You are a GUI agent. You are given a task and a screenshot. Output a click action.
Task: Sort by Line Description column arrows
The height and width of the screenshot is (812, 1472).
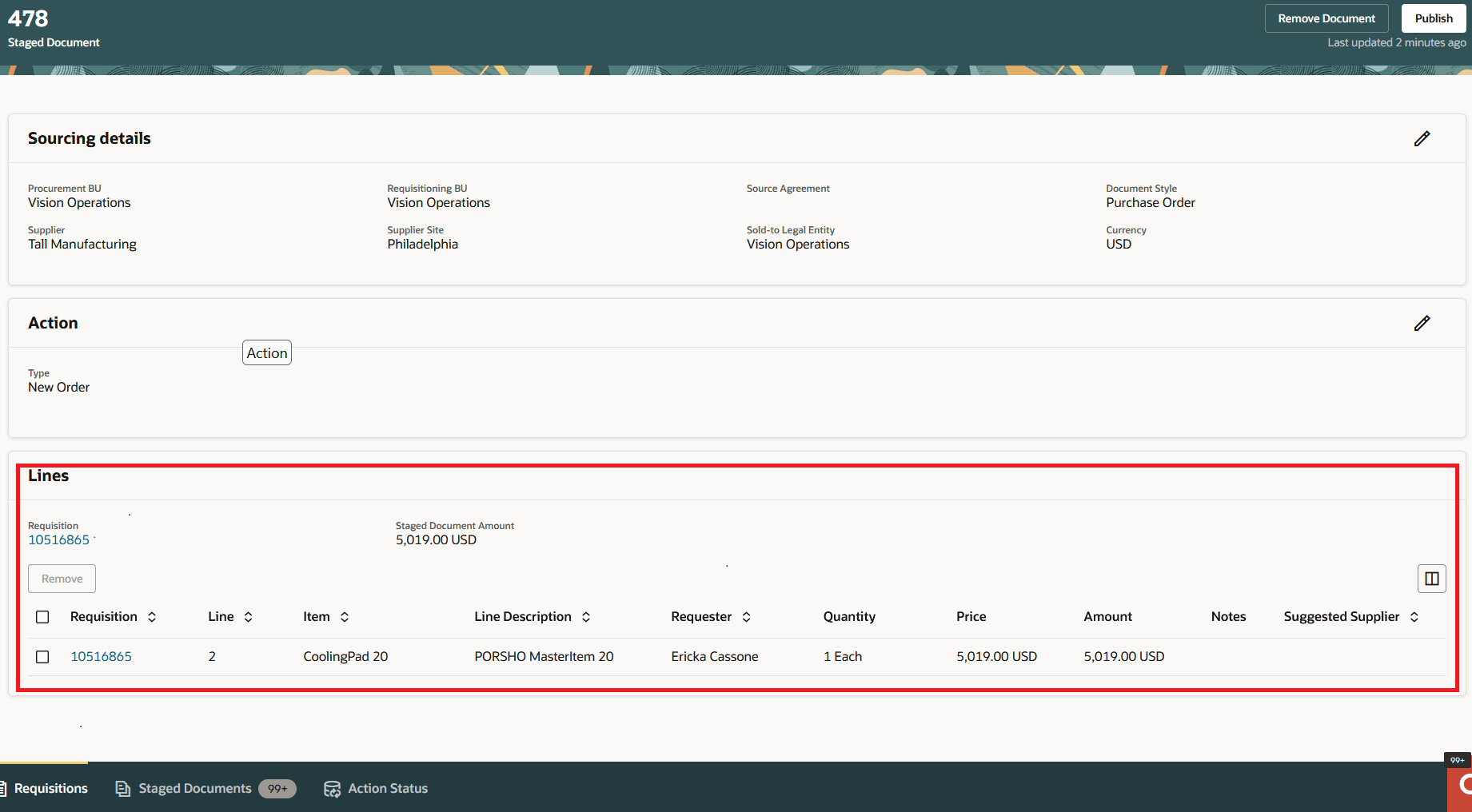(x=586, y=617)
